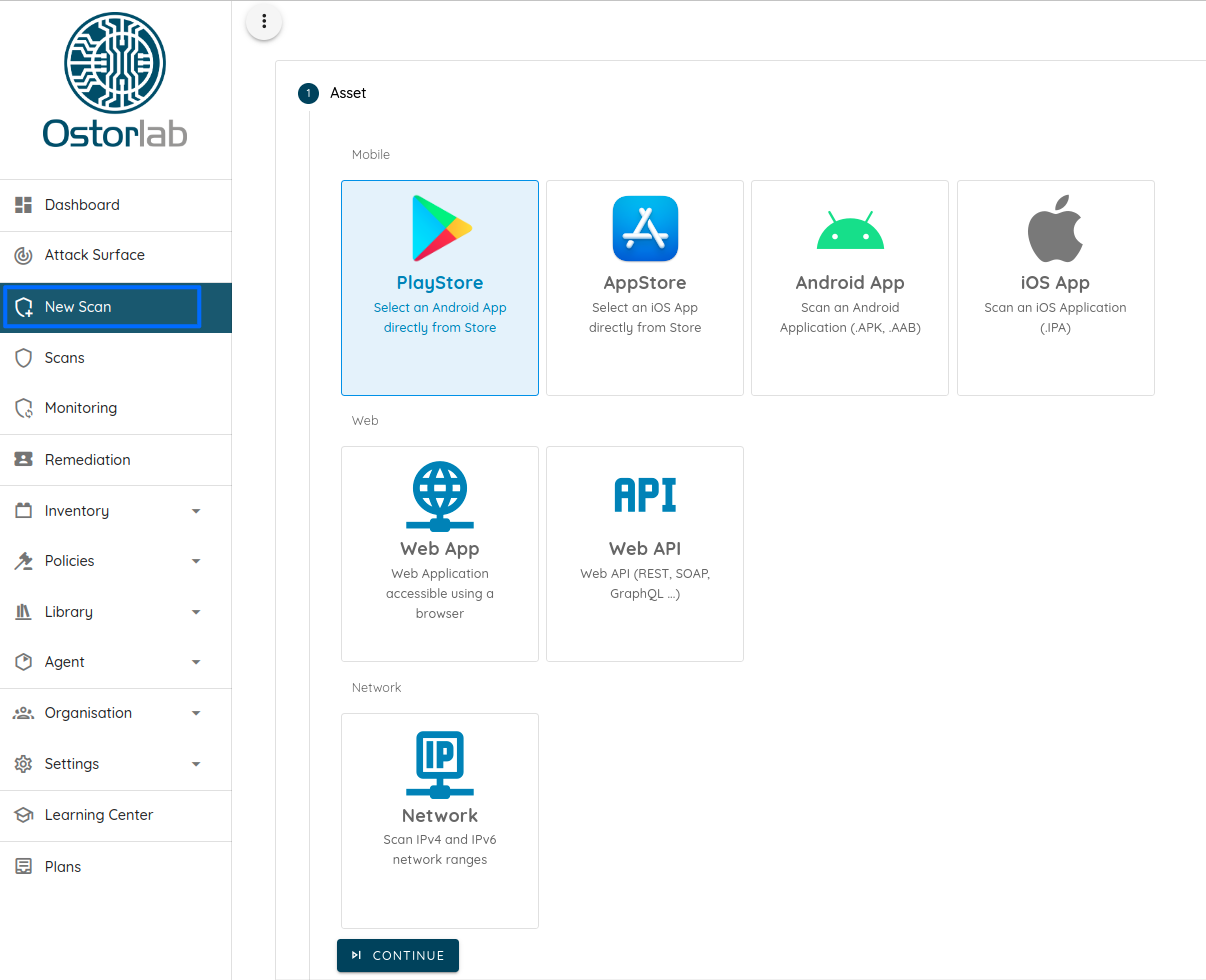1206x980 pixels.
Task: Open the Dashboard page
Action: [x=82, y=205]
